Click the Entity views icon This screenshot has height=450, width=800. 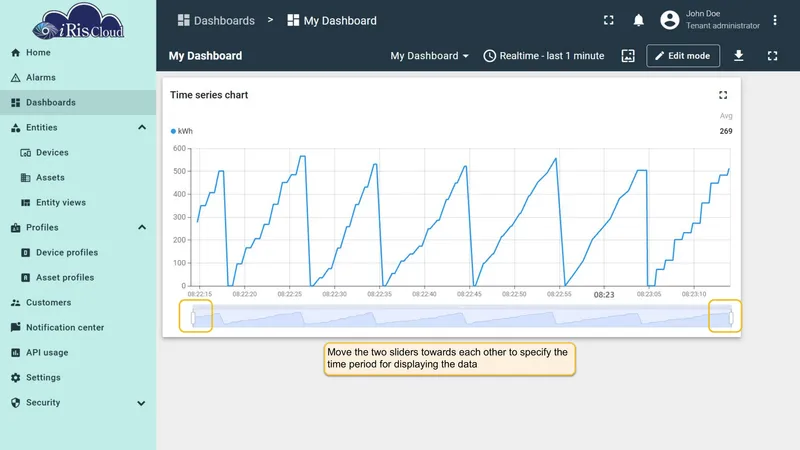coord(26,203)
